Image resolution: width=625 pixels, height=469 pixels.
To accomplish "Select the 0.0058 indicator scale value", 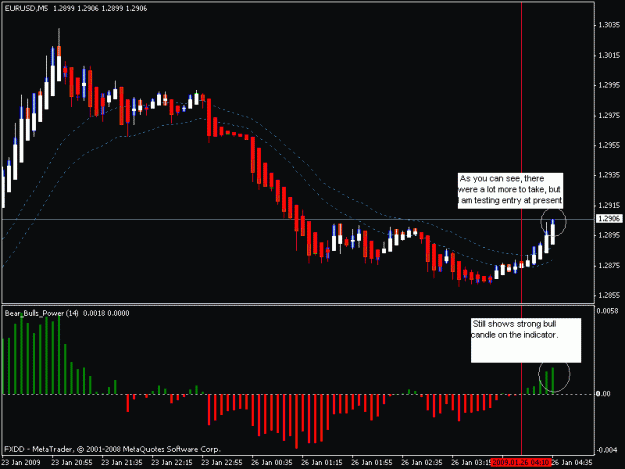I will 608,311.
